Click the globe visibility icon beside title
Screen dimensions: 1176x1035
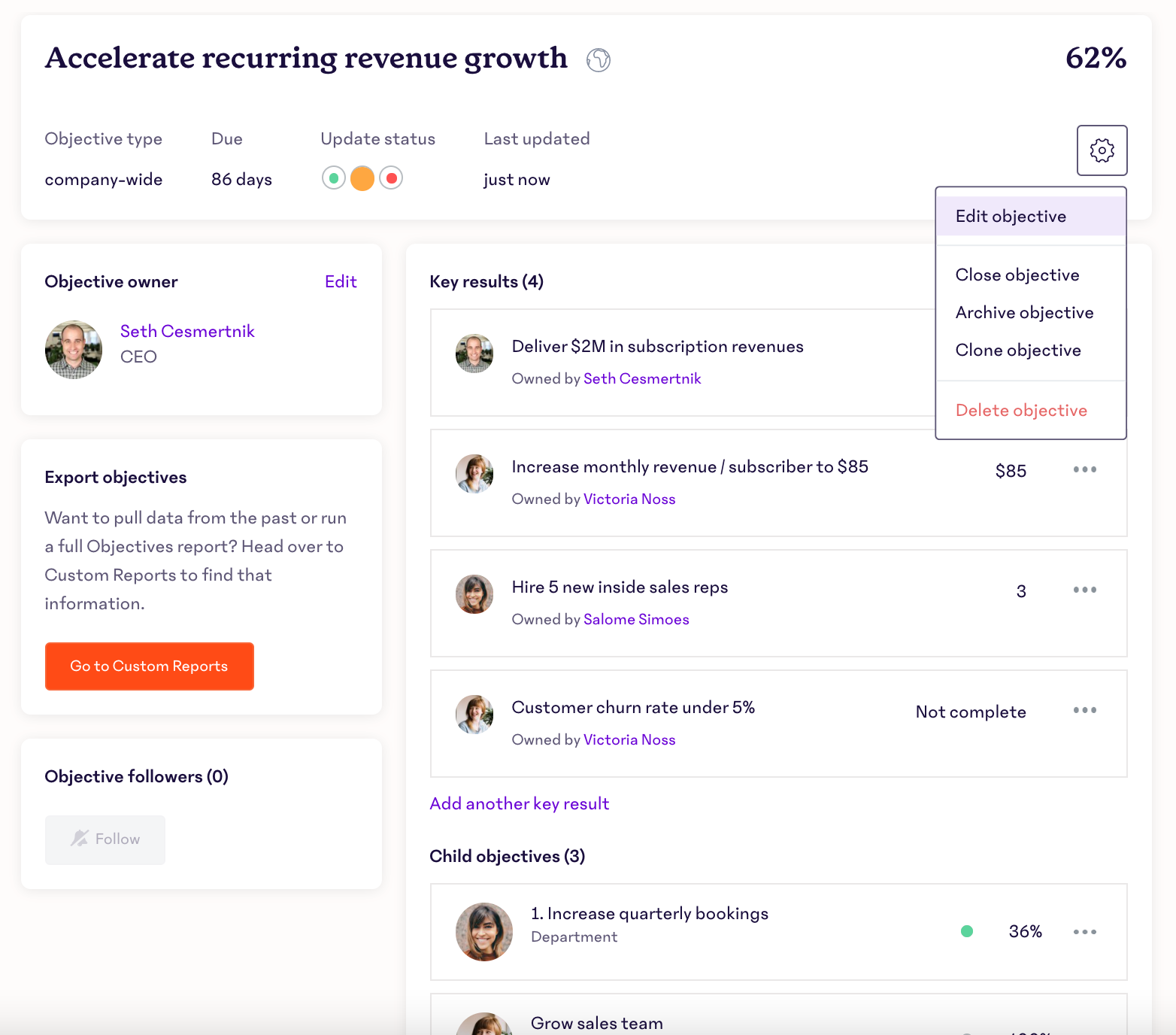click(599, 59)
